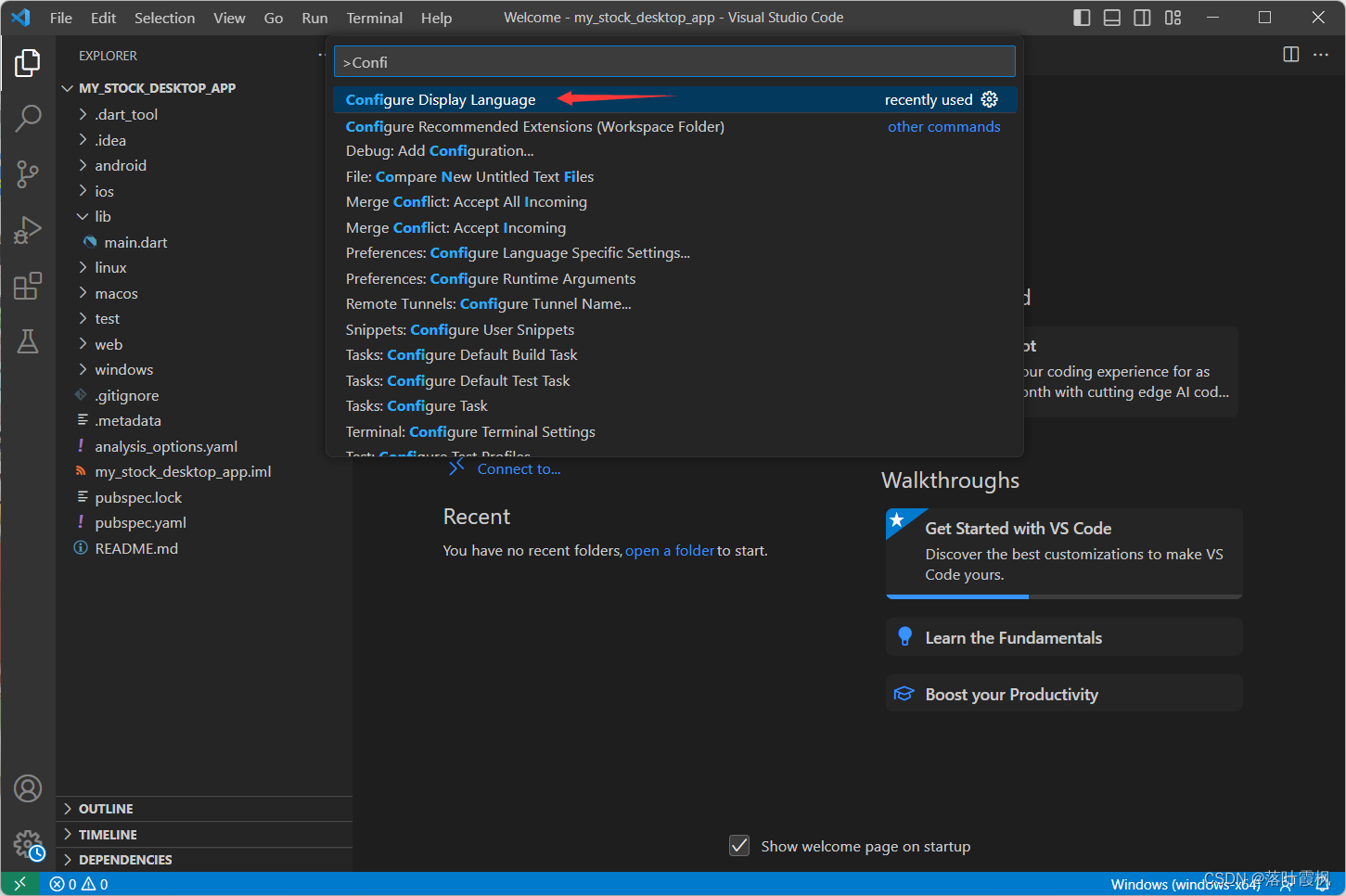
Task: Select Snippets: Configure User Snippets
Action: (x=675, y=330)
